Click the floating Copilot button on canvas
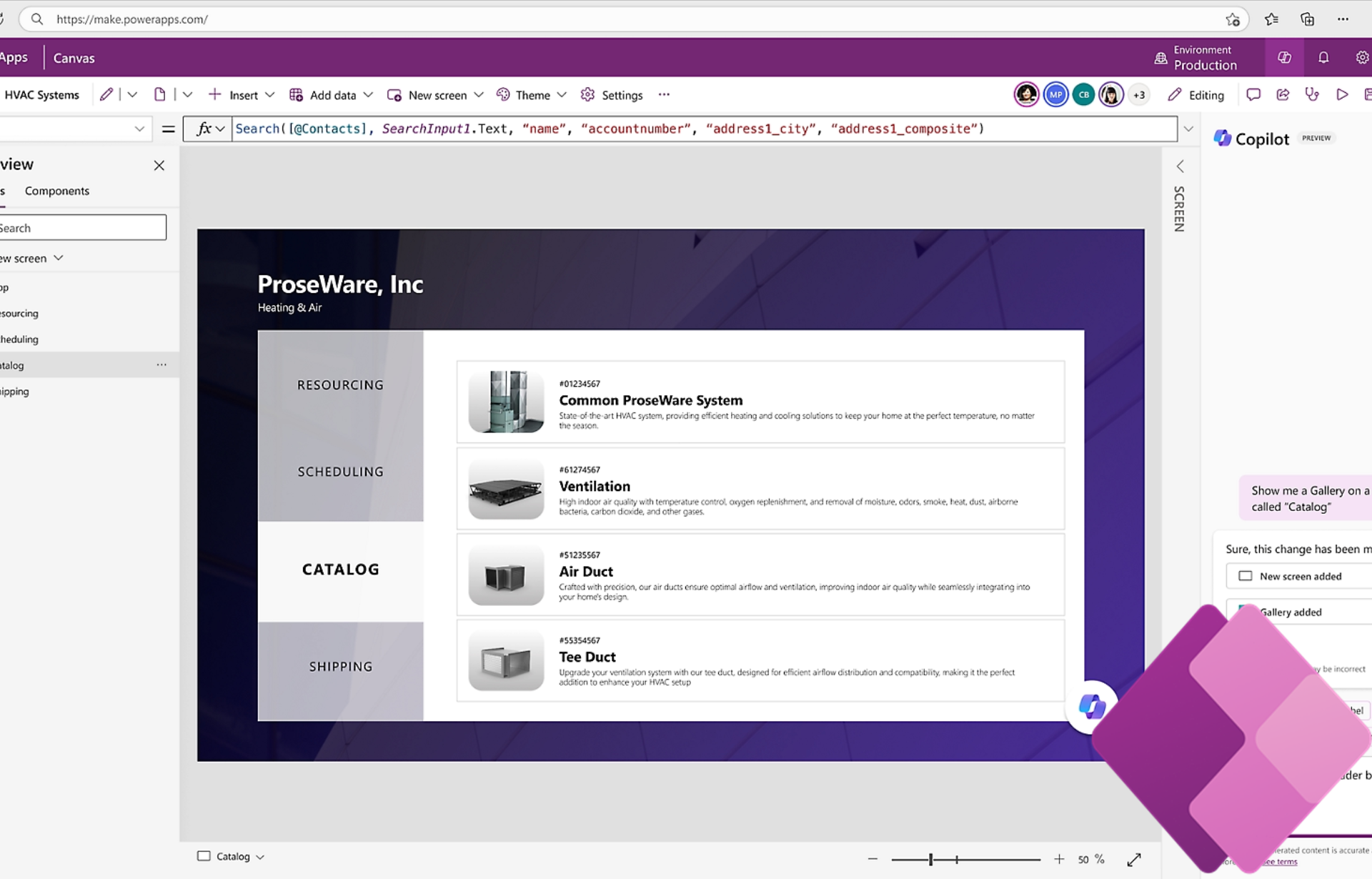This screenshot has height=879, width=1372. [1091, 706]
